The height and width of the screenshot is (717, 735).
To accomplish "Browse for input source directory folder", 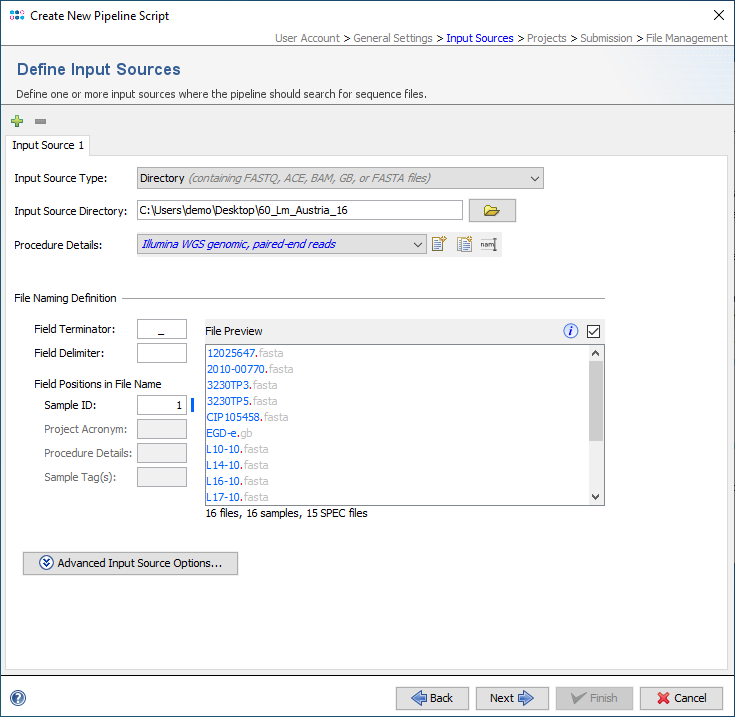I will [491, 210].
